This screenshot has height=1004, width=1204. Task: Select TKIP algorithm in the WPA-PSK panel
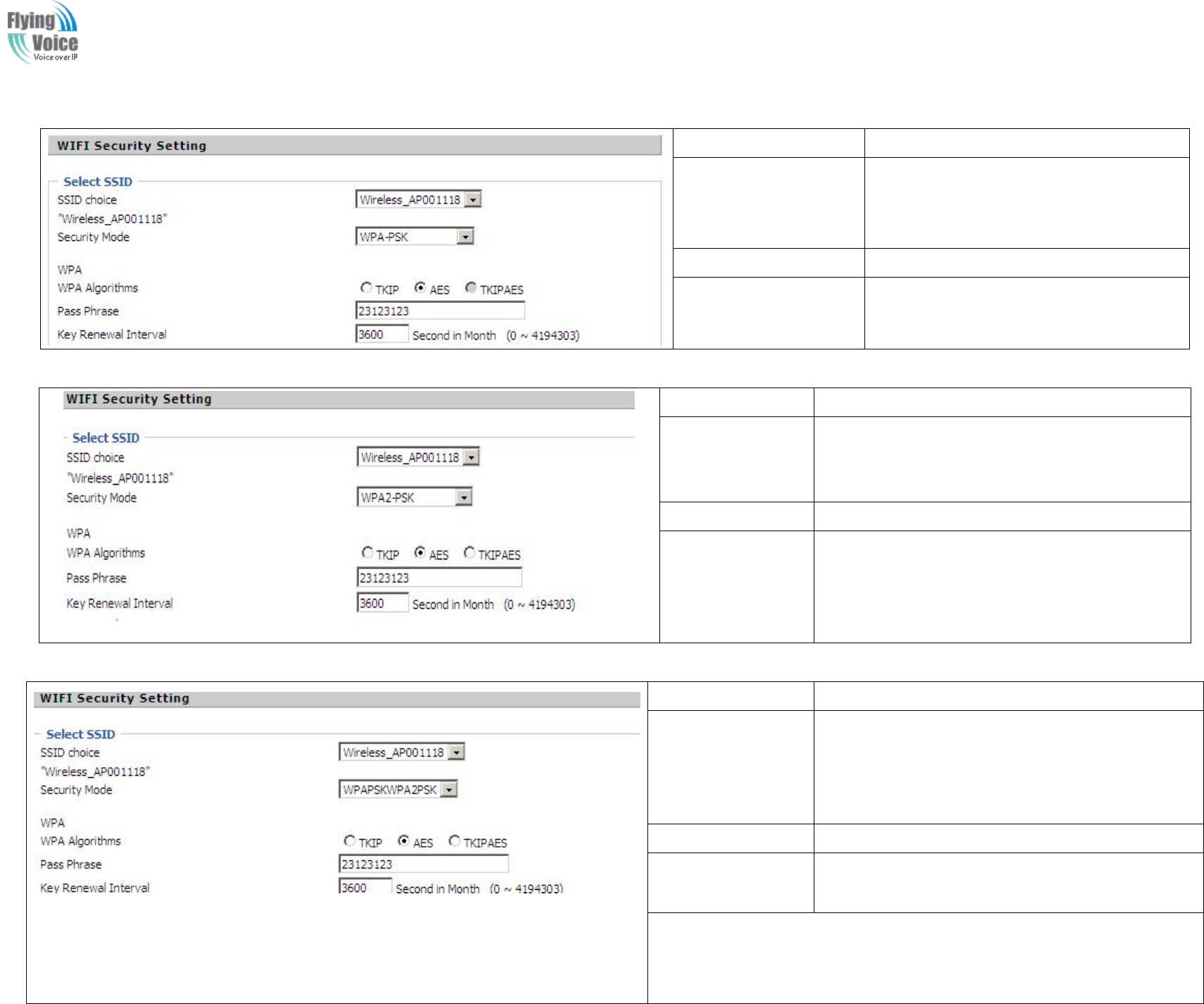coord(366,287)
